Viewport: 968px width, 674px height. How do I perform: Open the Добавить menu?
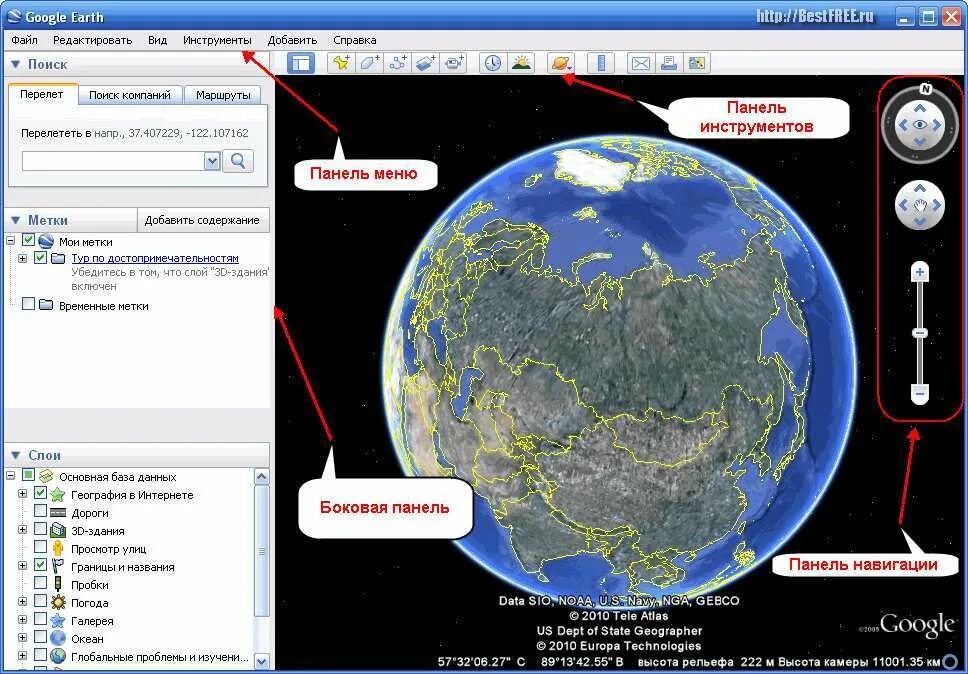tap(293, 40)
